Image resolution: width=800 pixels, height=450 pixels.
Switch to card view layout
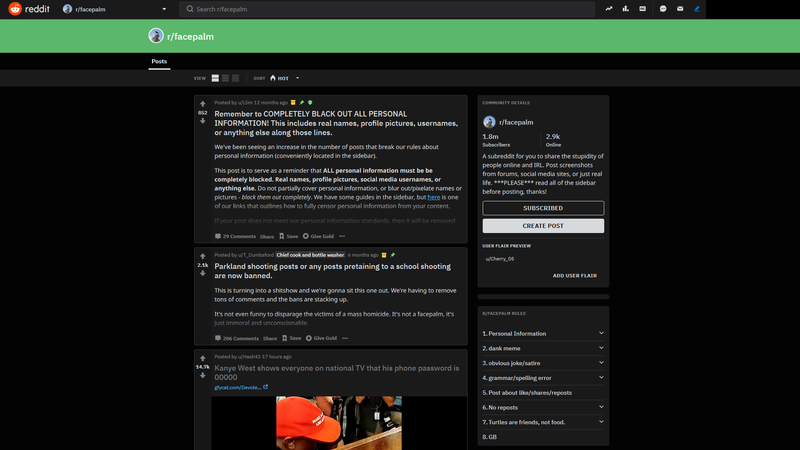[x=215, y=78]
